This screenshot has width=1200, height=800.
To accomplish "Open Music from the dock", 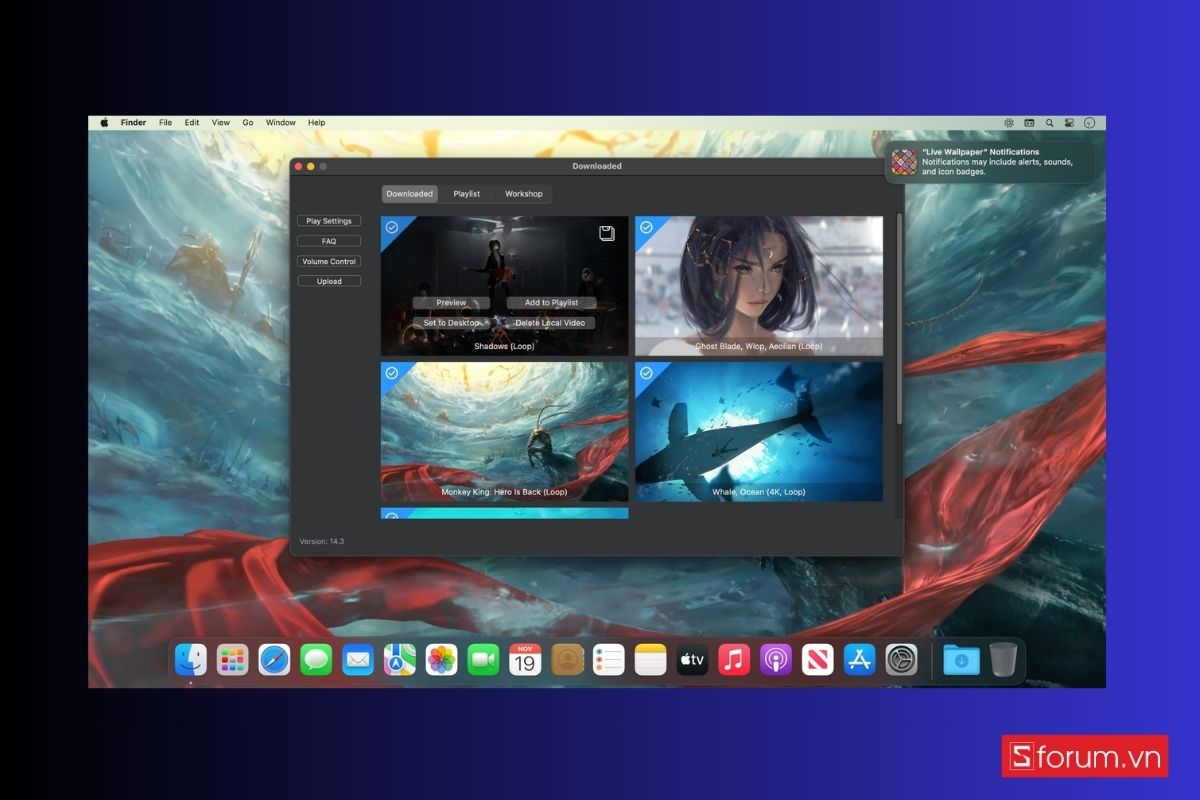I will coord(734,660).
